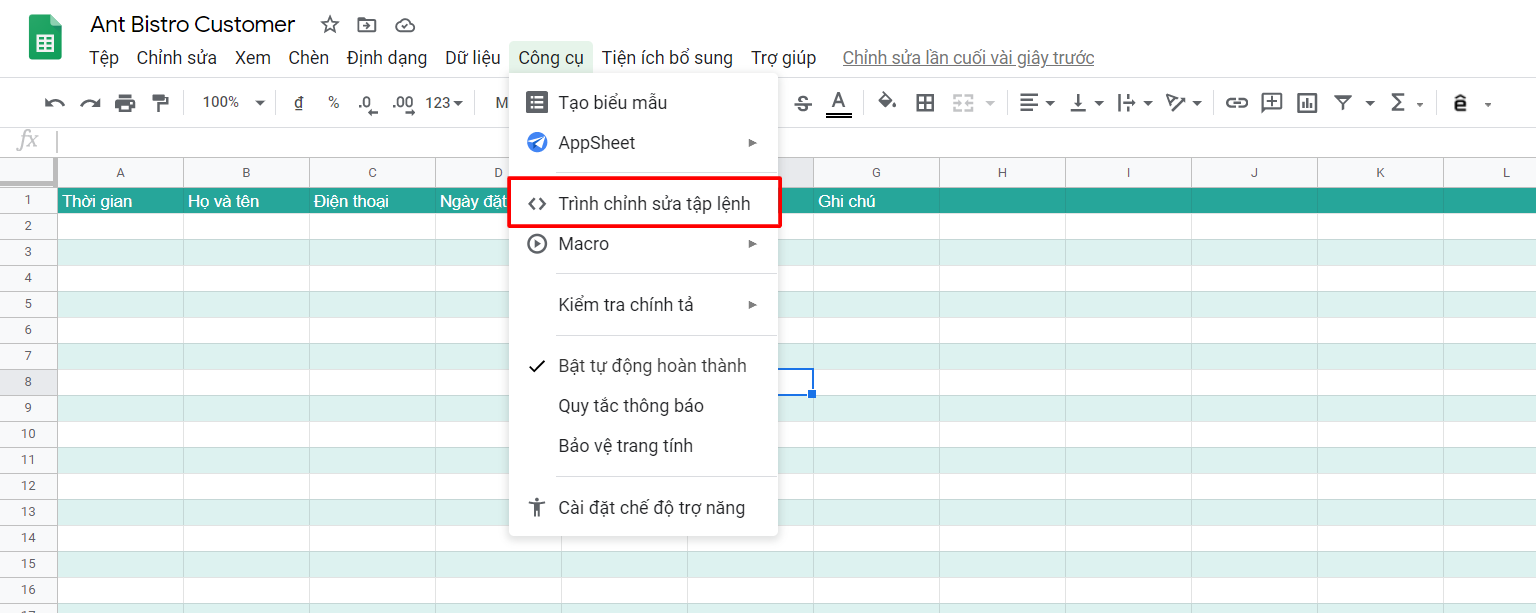Click the Họ và tên cell
The height and width of the screenshot is (613, 1536).
point(247,201)
